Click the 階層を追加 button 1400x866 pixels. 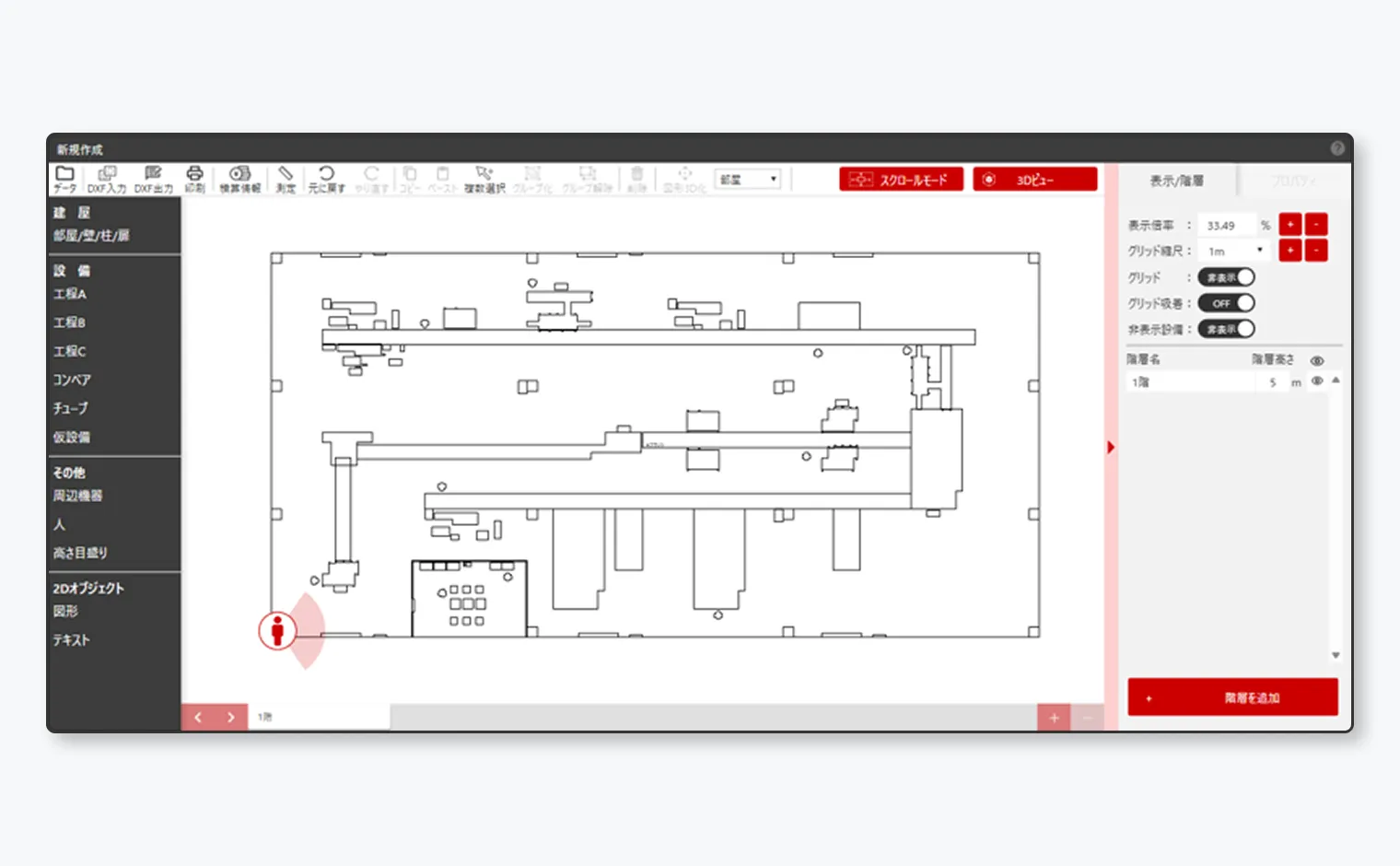coord(1232,697)
